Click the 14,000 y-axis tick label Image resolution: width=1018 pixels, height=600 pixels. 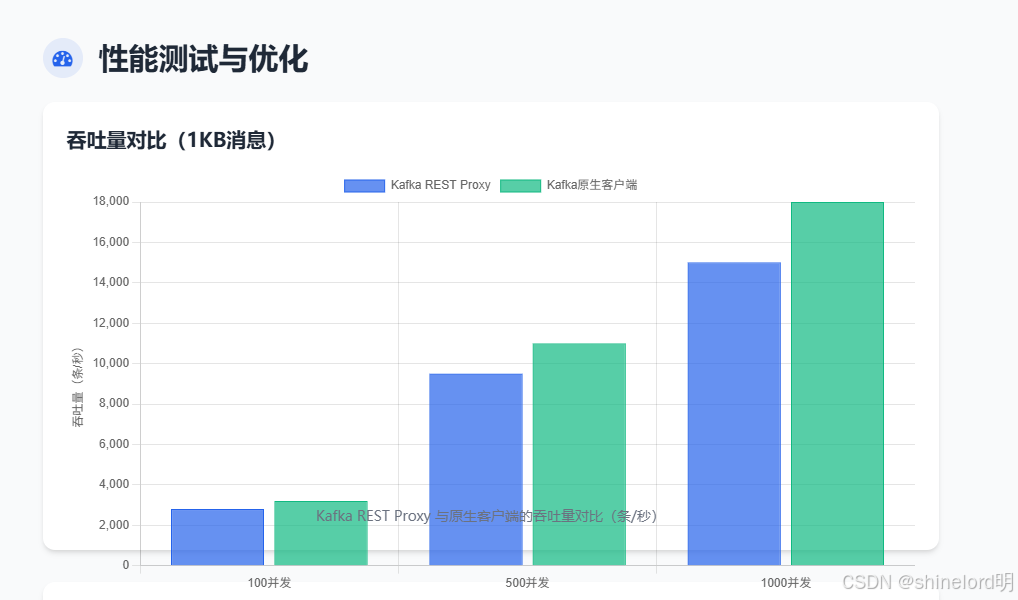pos(111,282)
